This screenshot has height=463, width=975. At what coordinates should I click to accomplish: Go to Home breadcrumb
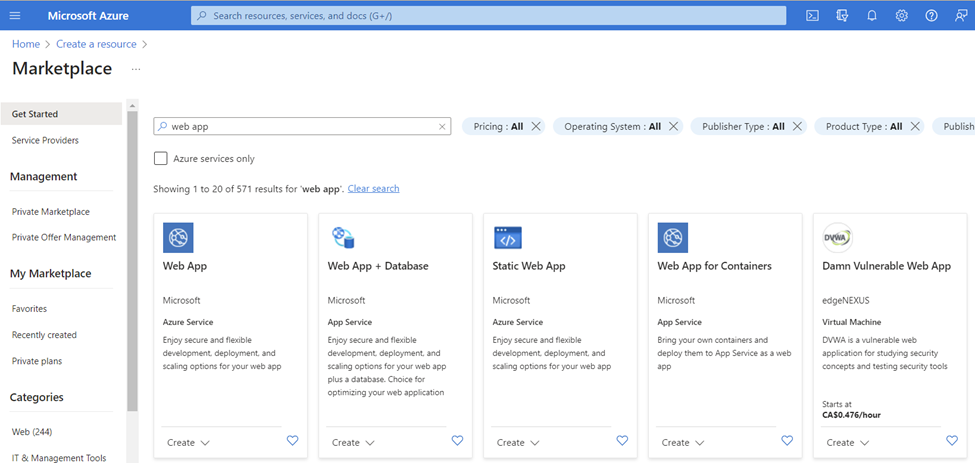click(25, 44)
